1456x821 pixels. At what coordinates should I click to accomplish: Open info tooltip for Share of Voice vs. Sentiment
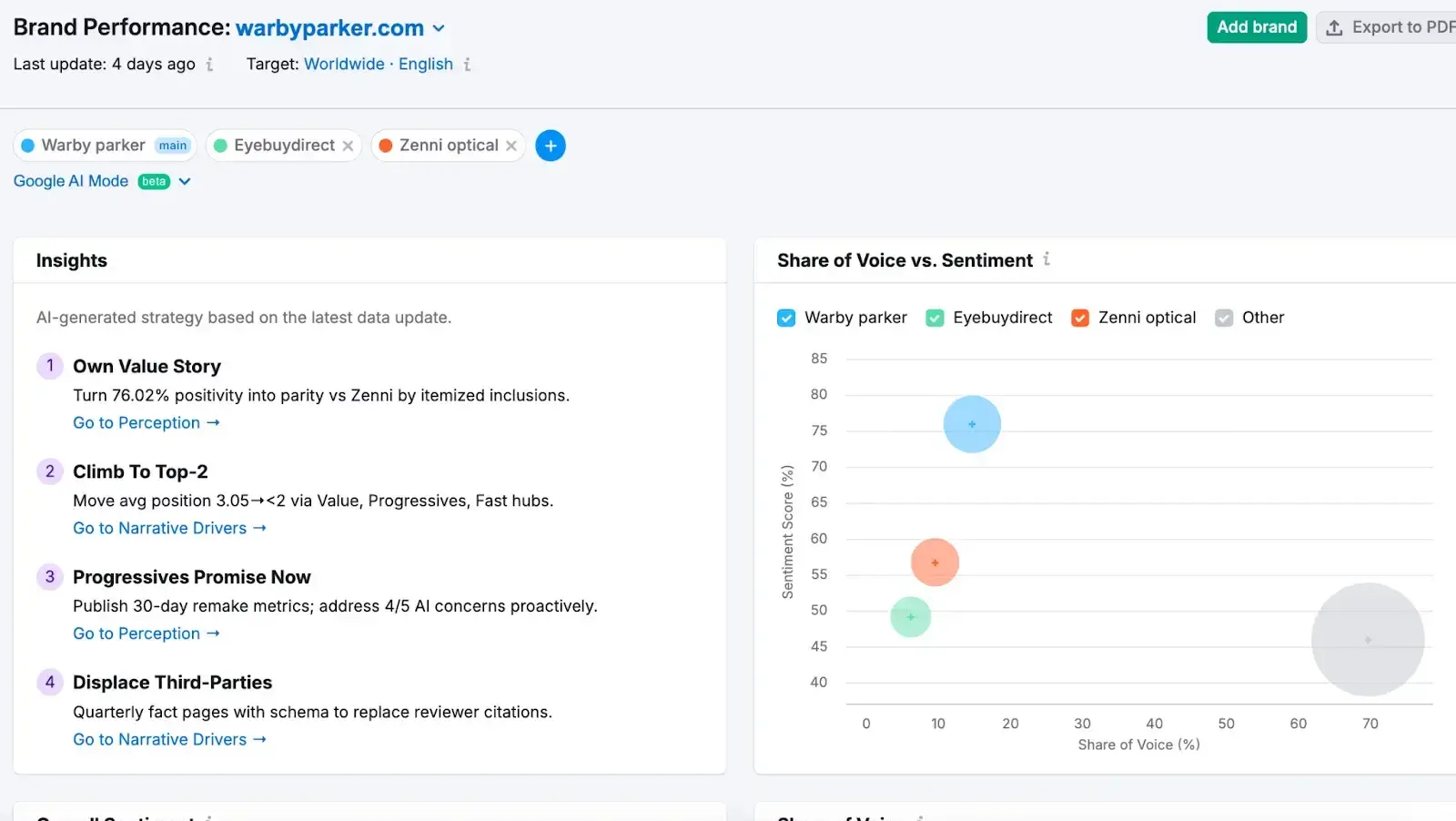[x=1047, y=260]
